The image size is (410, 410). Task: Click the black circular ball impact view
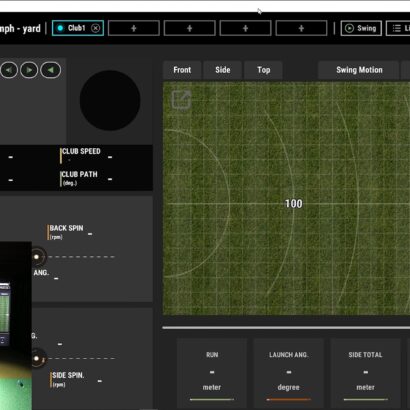point(110,100)
